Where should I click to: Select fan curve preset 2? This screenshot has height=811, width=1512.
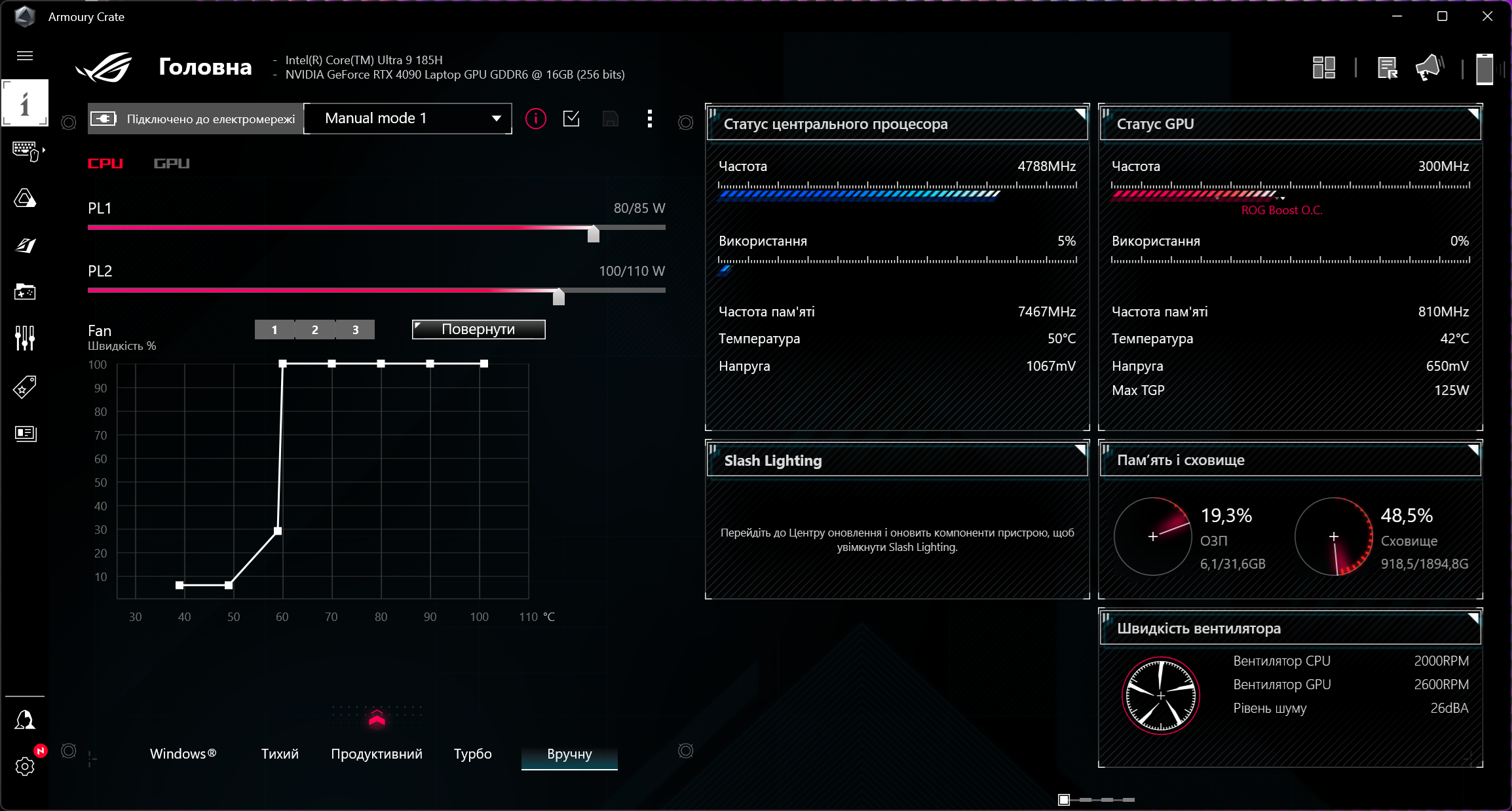coord(314,330)
